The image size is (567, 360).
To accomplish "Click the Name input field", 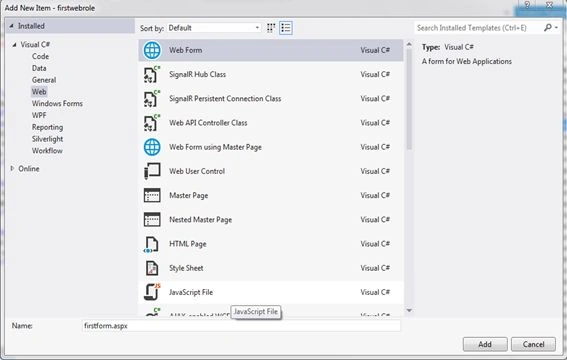I will (241, 326).
